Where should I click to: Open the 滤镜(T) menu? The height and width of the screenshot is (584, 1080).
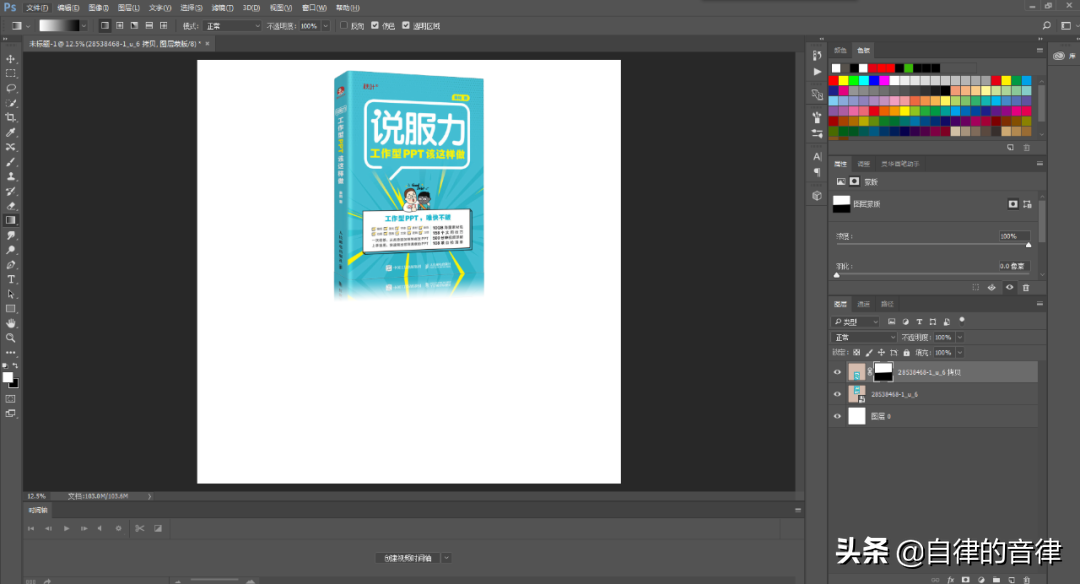[x=222, y=8]
